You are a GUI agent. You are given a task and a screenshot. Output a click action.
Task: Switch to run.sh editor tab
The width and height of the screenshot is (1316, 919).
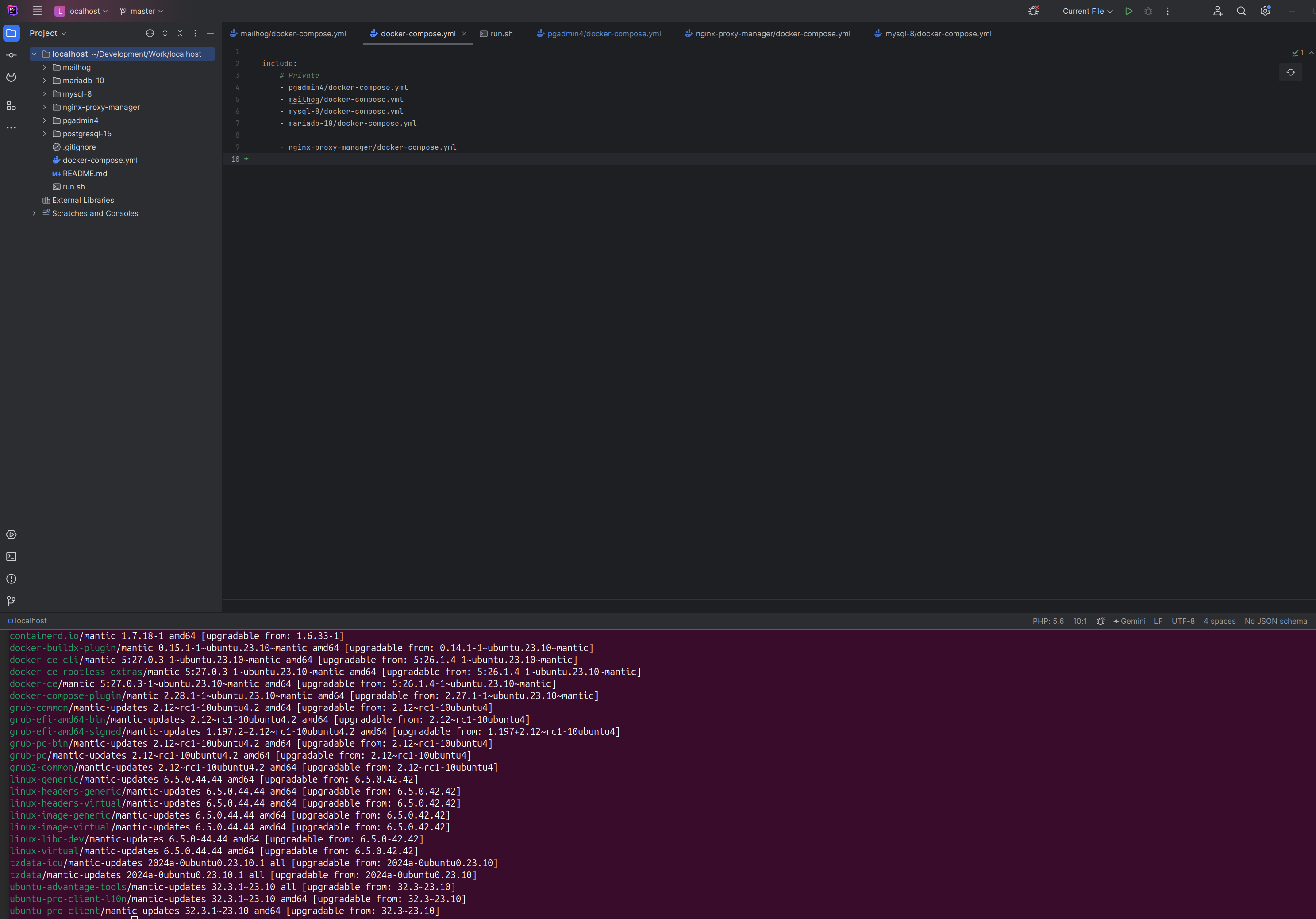point(496,34)
